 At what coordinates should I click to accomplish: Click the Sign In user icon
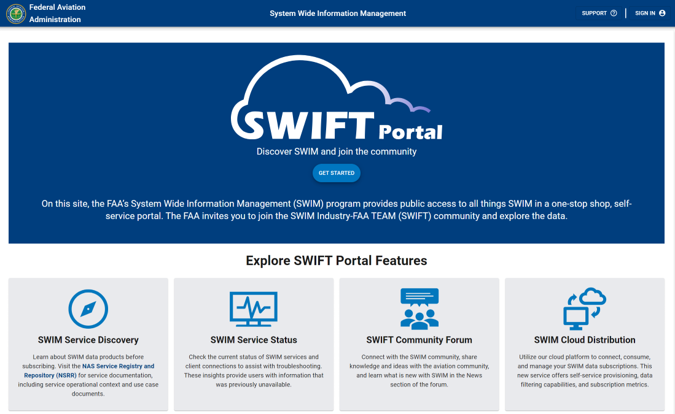[x=662, y=13]
